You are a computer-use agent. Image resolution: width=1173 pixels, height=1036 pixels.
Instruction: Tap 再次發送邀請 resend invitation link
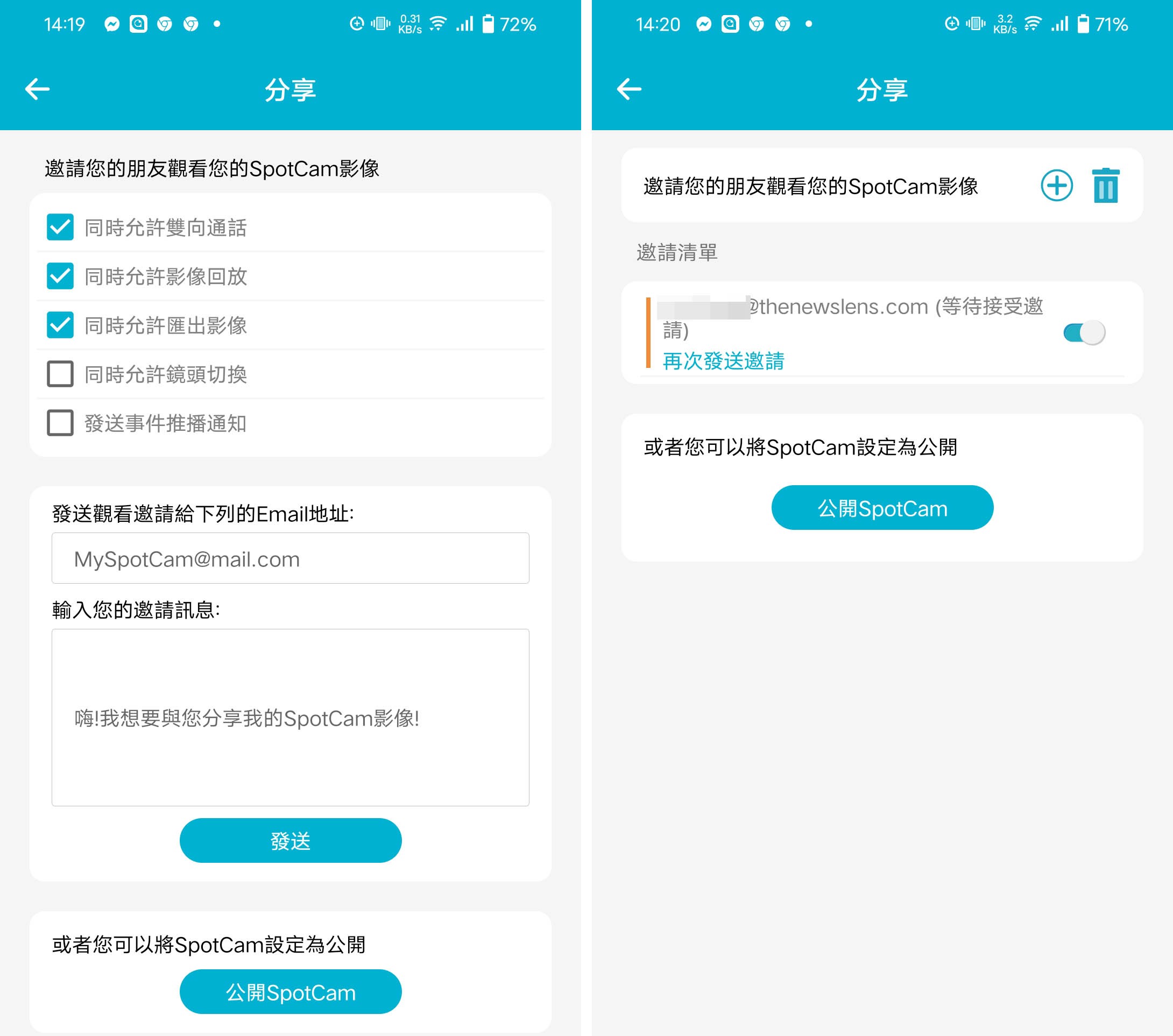click(x=723, y=361)
